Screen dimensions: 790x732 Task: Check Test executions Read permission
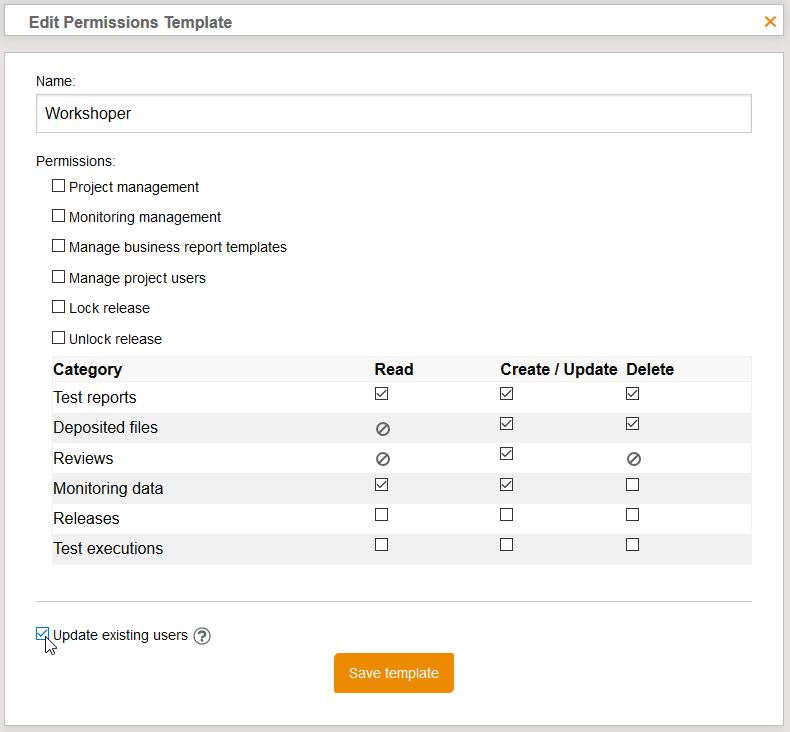click(381, 545)
